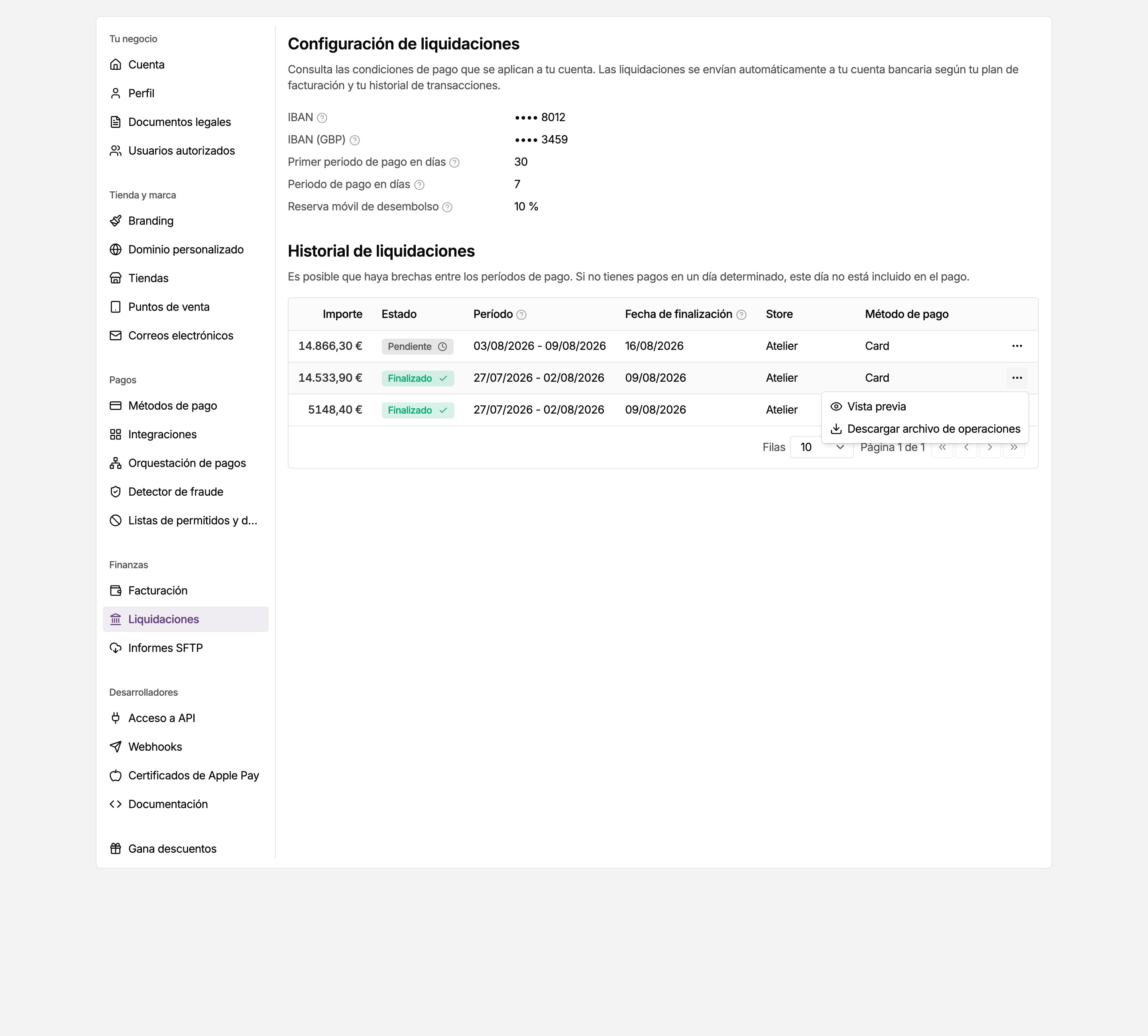
Task: Go to next page of results
Action: tap(990, 447)
